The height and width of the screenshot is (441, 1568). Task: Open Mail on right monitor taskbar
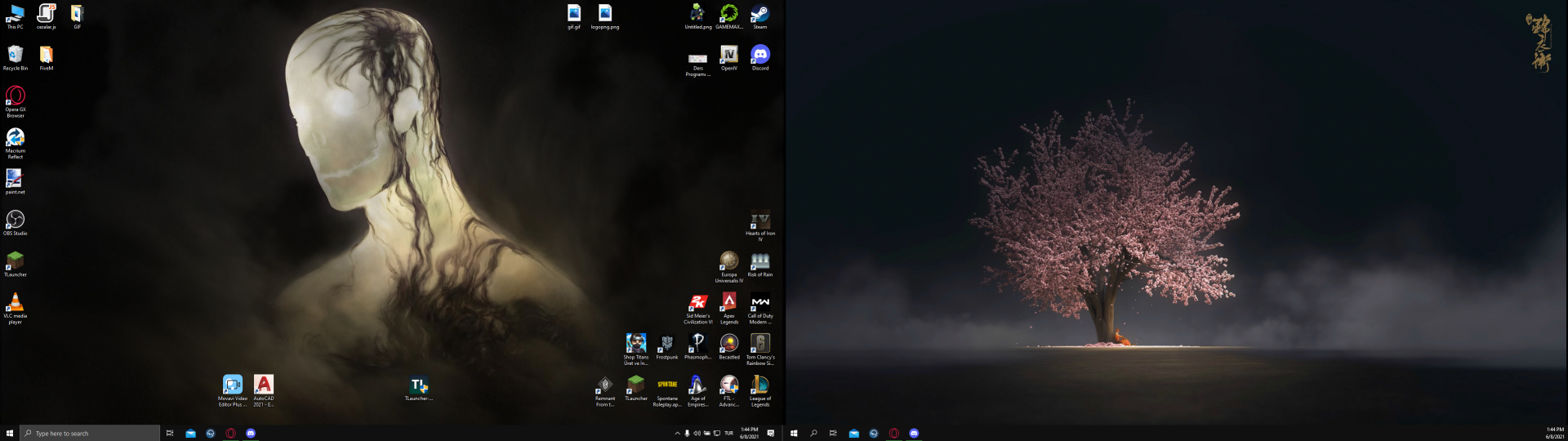coord(853,433)
